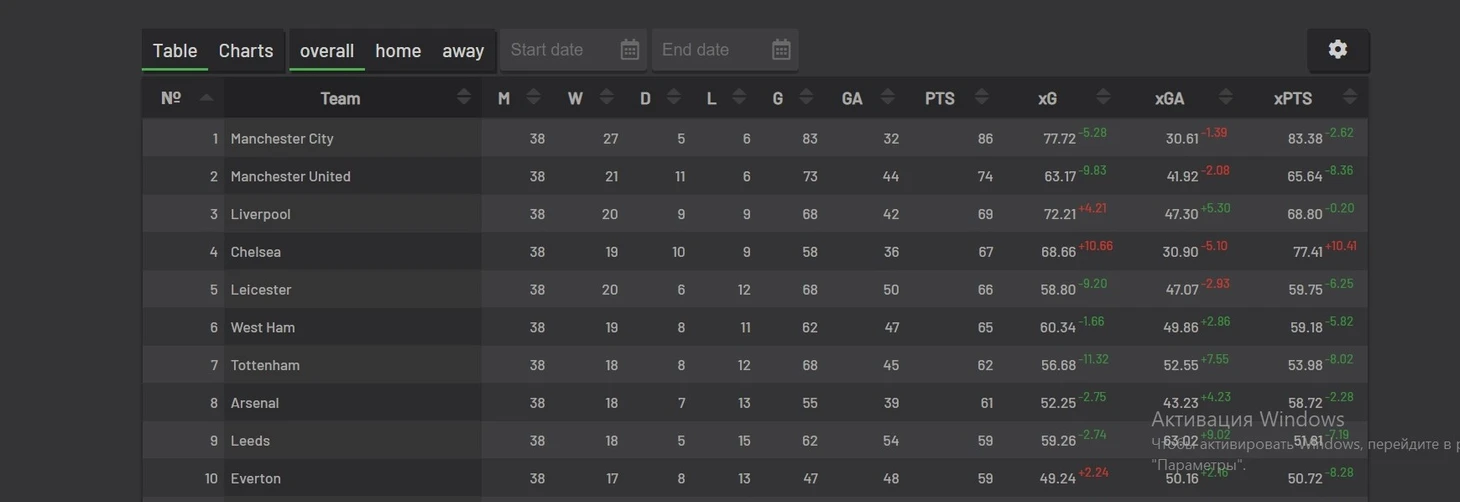Sort by goals against (GA) arrows

[887, 97]
